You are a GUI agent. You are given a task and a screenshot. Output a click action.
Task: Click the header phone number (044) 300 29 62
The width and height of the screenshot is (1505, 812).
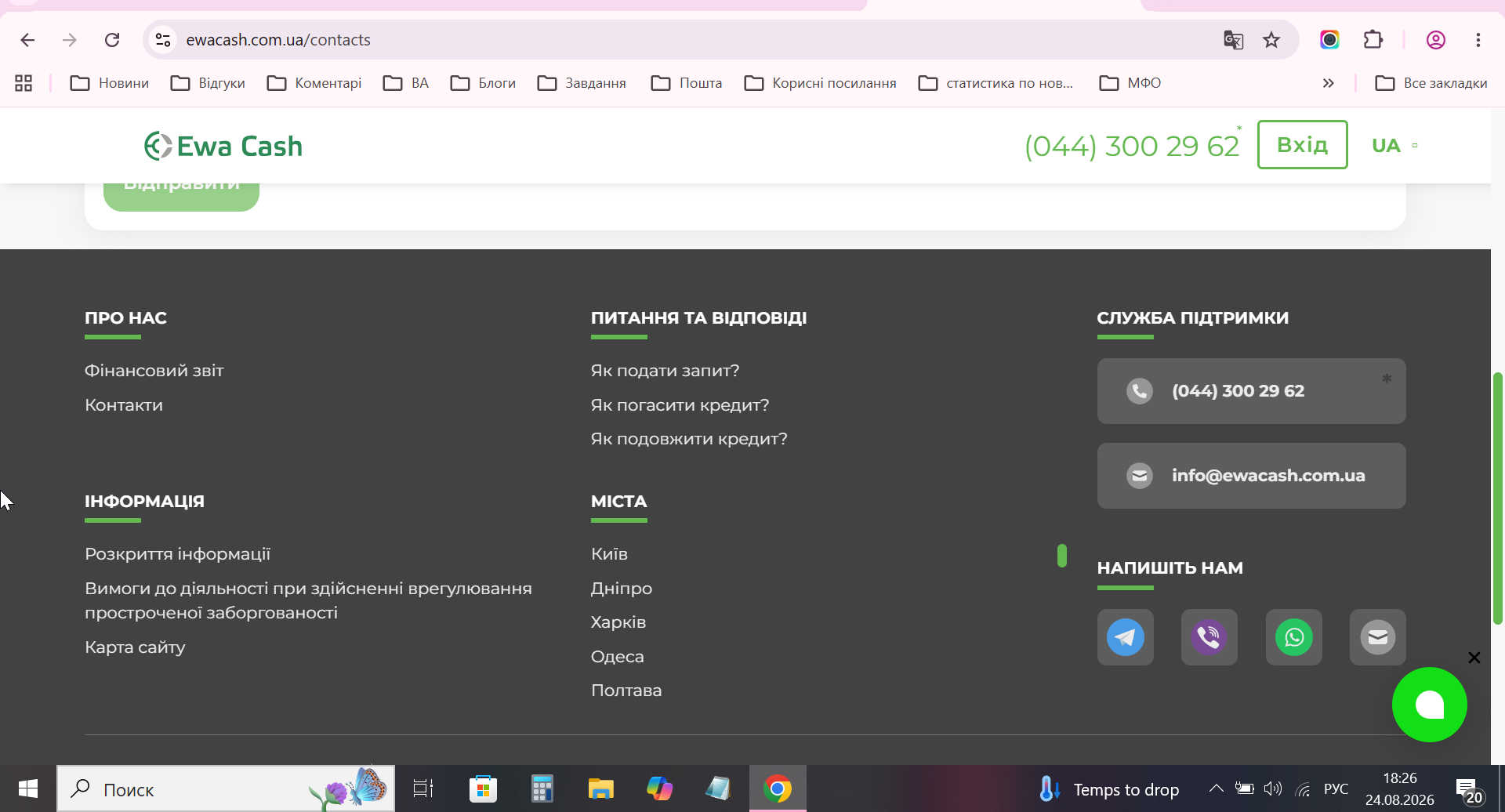point(1131,146)
